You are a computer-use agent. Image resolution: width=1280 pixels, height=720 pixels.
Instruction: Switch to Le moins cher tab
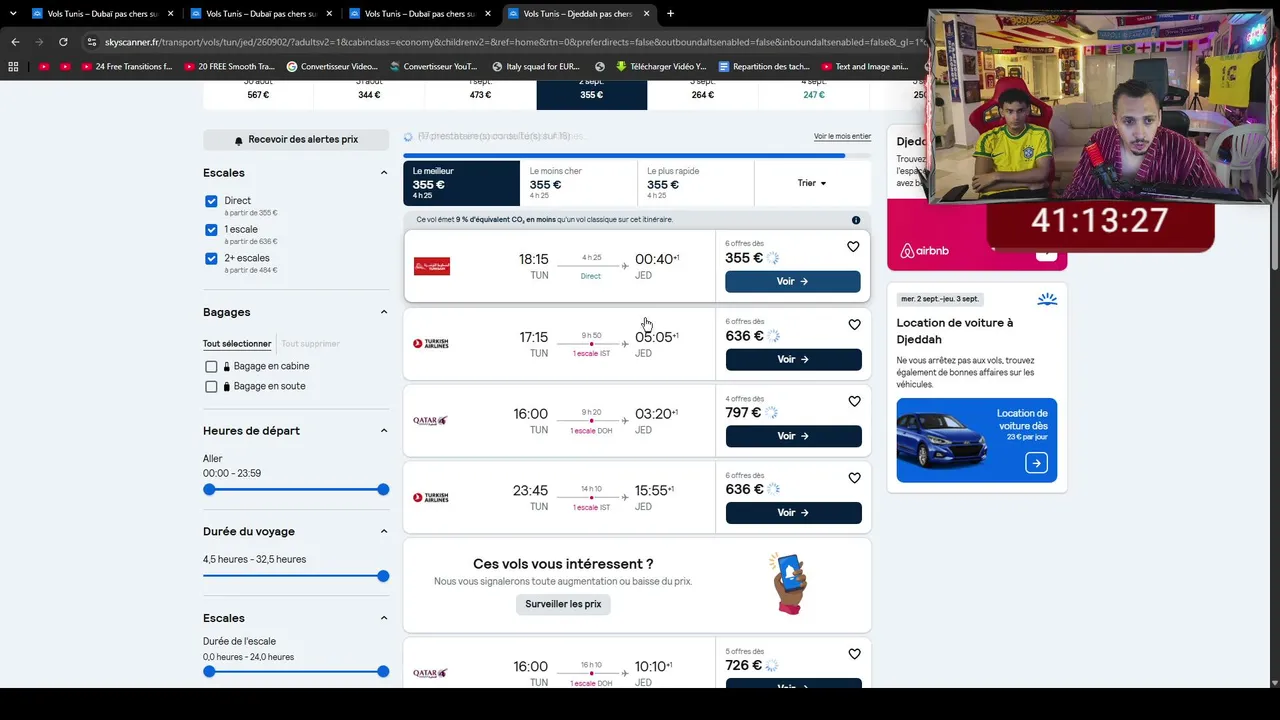coord(579,183)
